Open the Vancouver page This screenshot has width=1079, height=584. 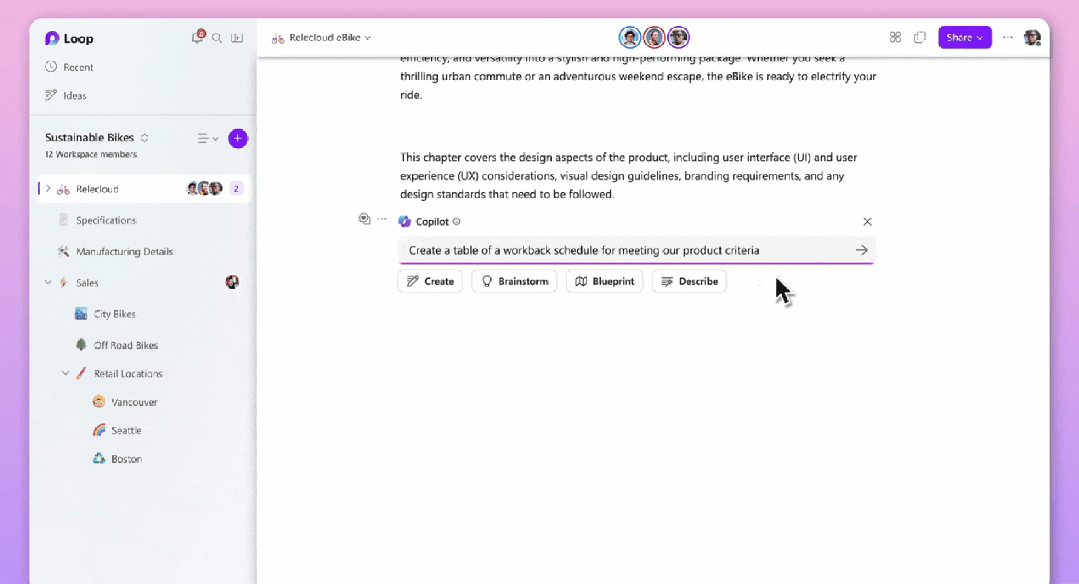pos(134,402)
